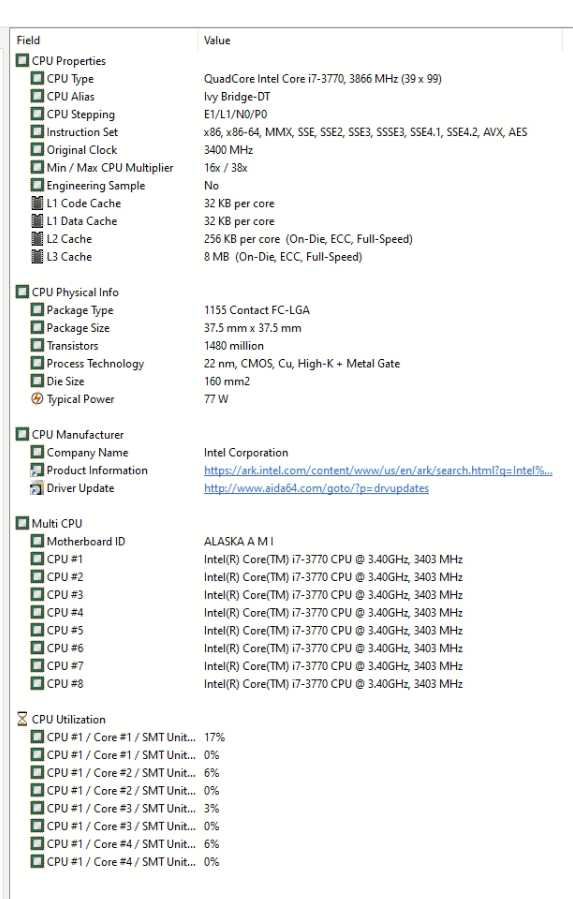Select the E1/L1/N0/P0 stepping value
The image size is (573, 899).
pyautogui.click(x=235, y=114)
